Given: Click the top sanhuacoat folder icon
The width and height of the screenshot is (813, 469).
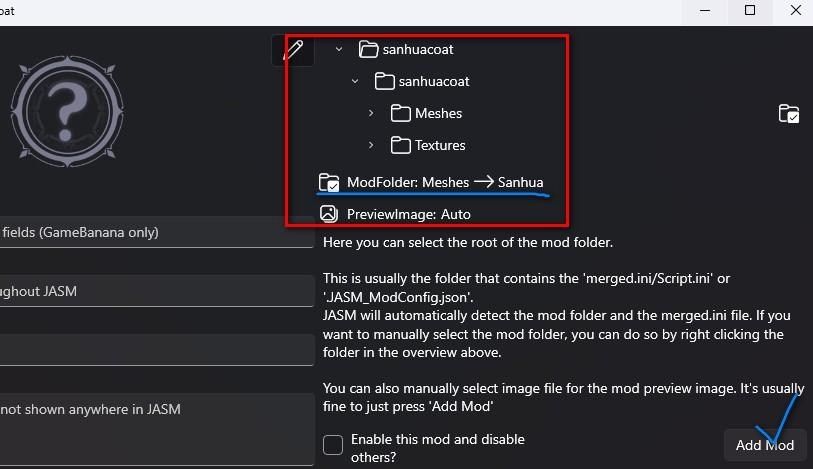Looking at the screenshot, I should tap(368, 49).
